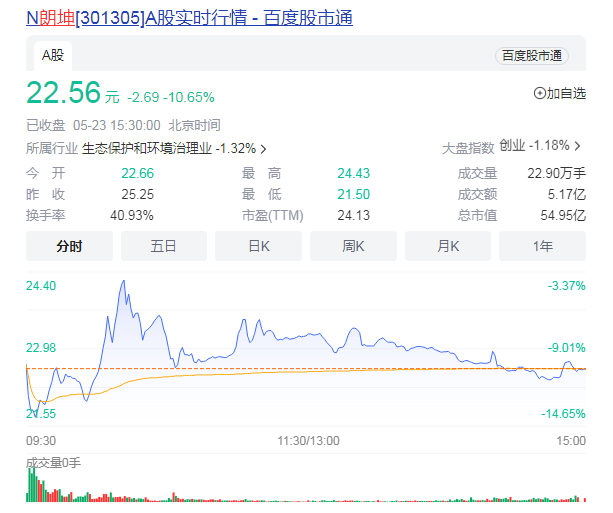This screenshot has width=613, height=513.
Task: Show the 周K weekly chart
Action: pos(352,246)
